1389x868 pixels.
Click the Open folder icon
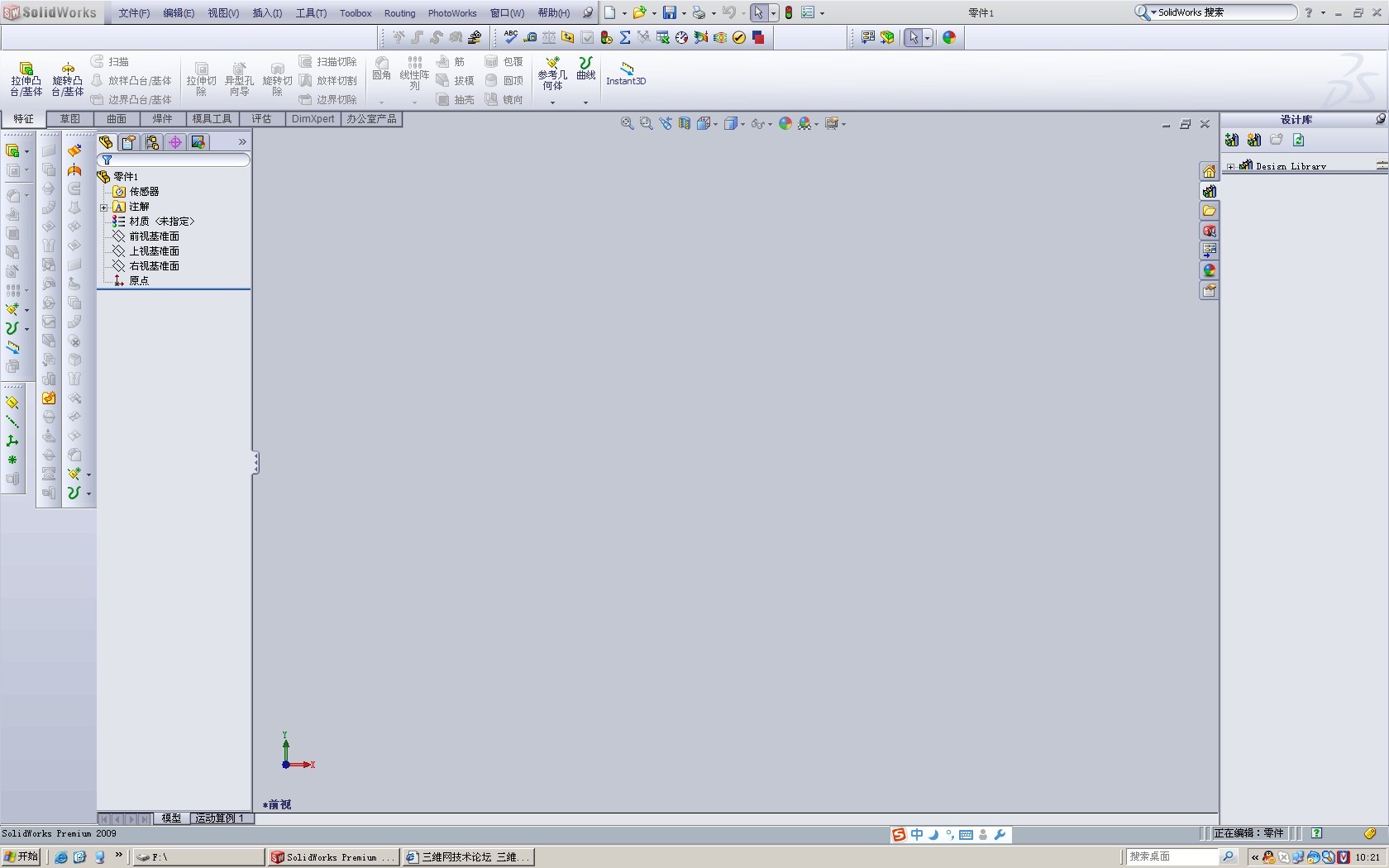coord(639,12)
